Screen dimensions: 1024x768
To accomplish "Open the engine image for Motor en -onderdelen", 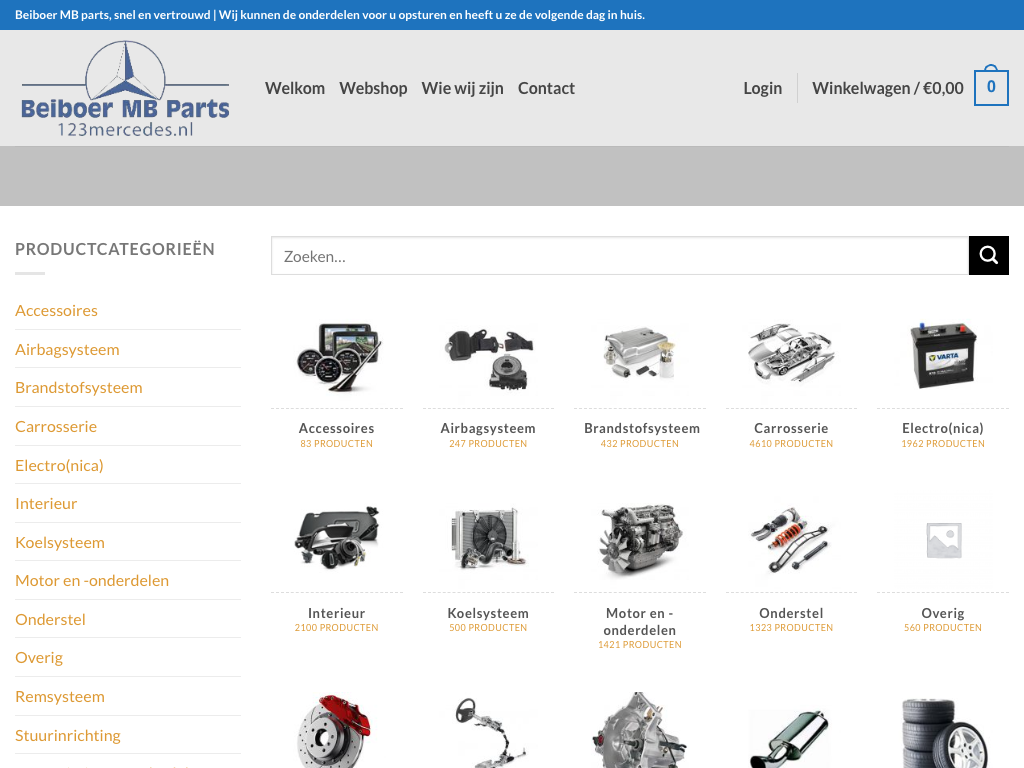I will pos(639,541).
